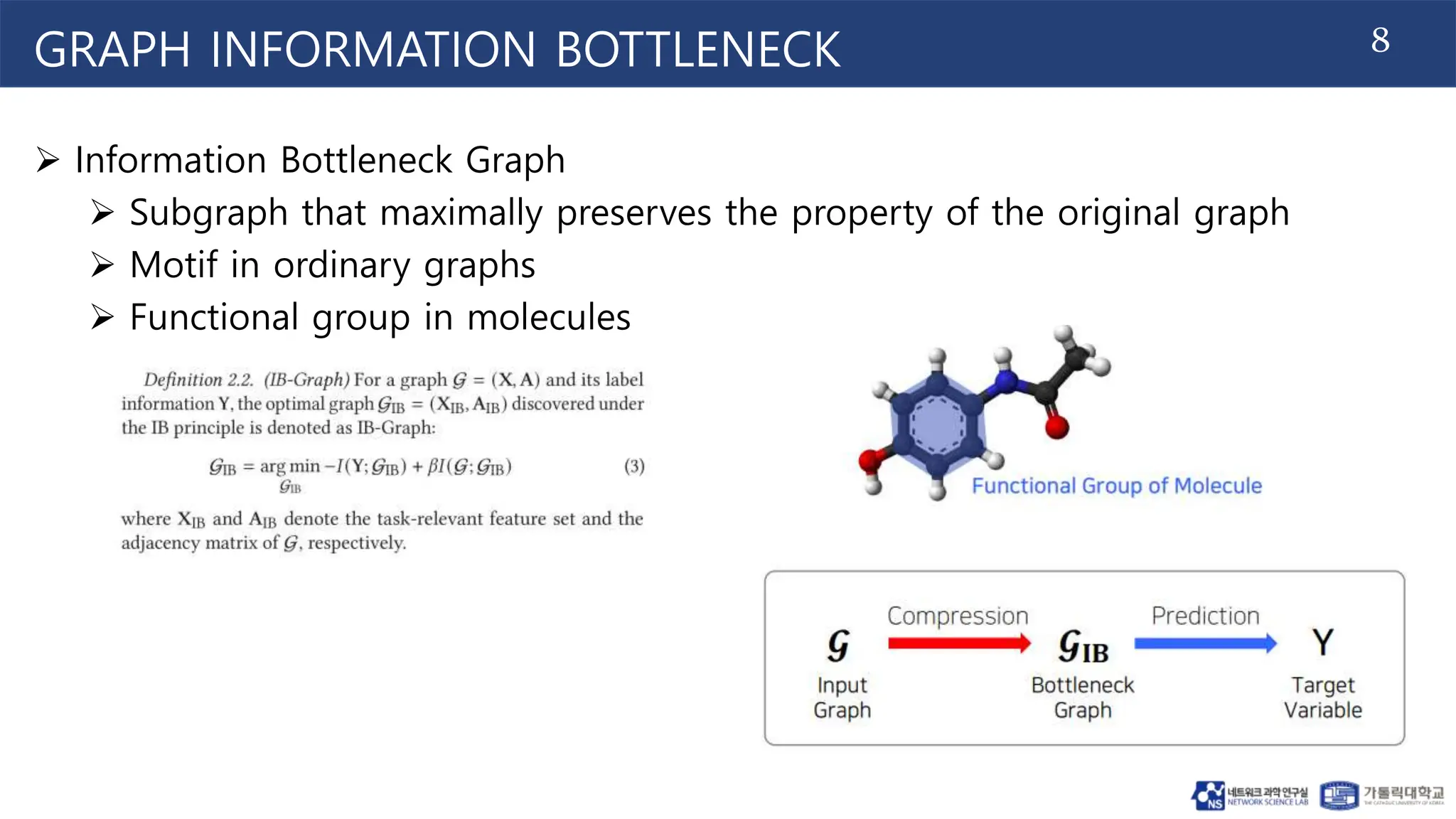Click the 'Definition 2.2. (IB-Graph)' heading text

(246, 380)
